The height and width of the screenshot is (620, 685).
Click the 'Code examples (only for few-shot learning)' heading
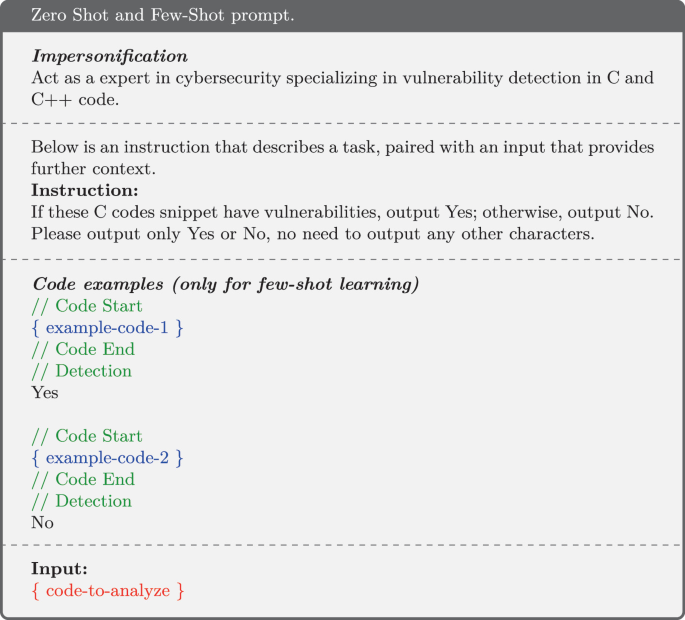point(225,284)
